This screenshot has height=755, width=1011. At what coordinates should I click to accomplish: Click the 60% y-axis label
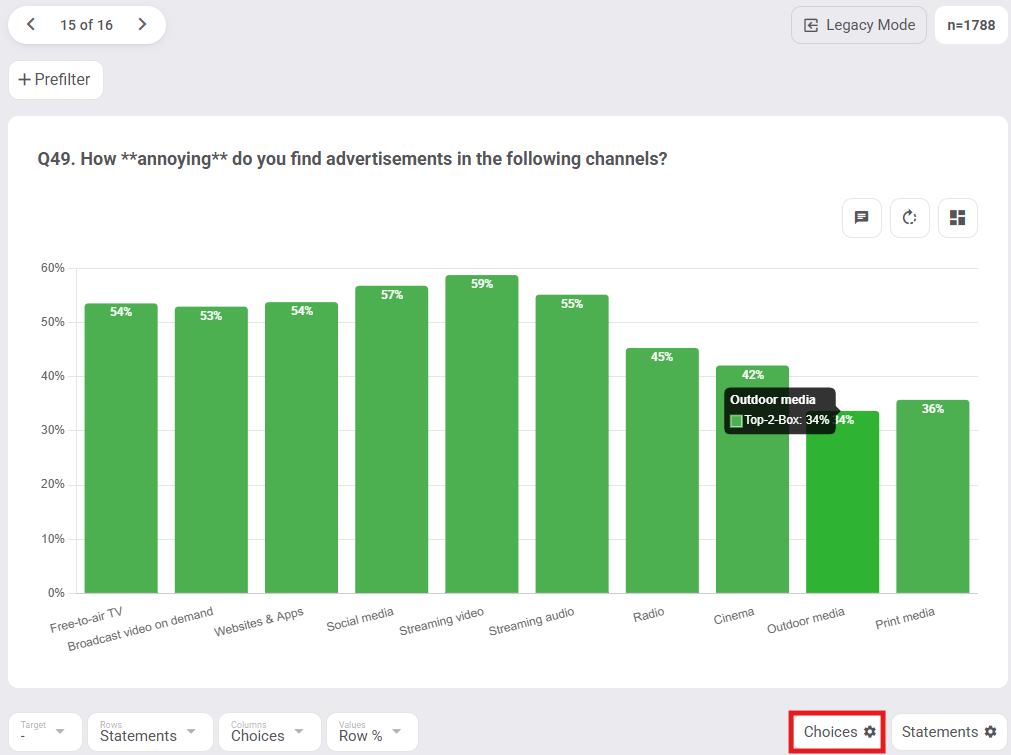53,268
